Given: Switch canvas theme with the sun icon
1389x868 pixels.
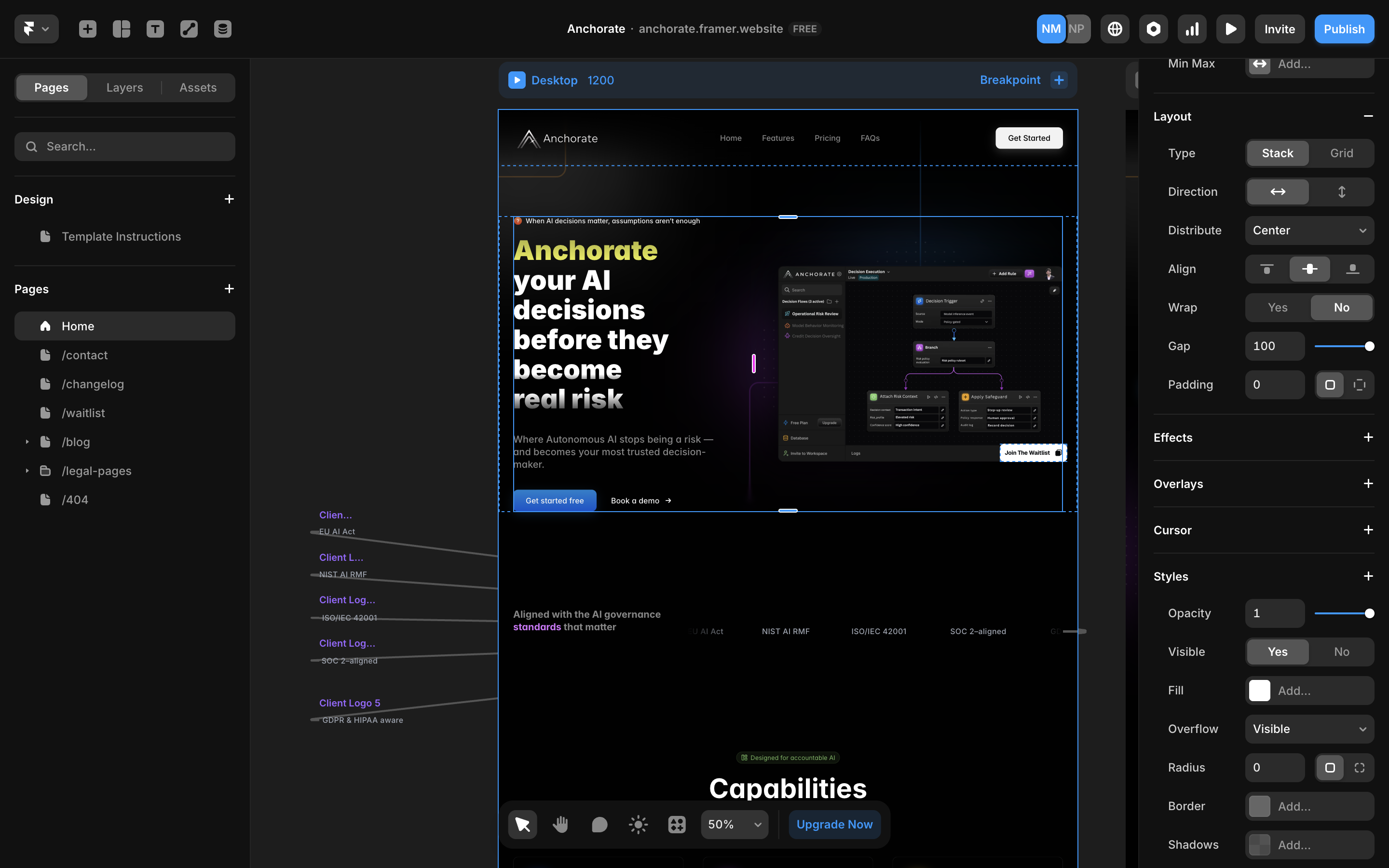Looking at the screenshot, I should pyautogui.click(x=638, y=825).
